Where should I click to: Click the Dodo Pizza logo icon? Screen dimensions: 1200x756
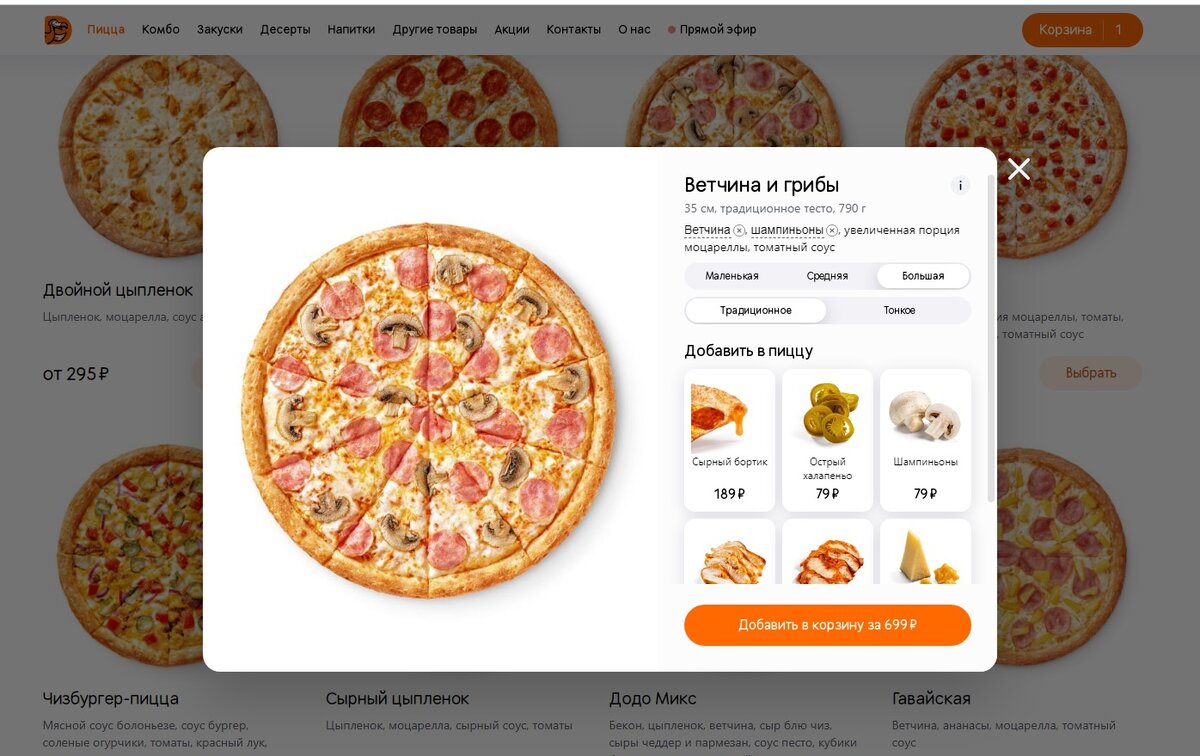[58, 30]
